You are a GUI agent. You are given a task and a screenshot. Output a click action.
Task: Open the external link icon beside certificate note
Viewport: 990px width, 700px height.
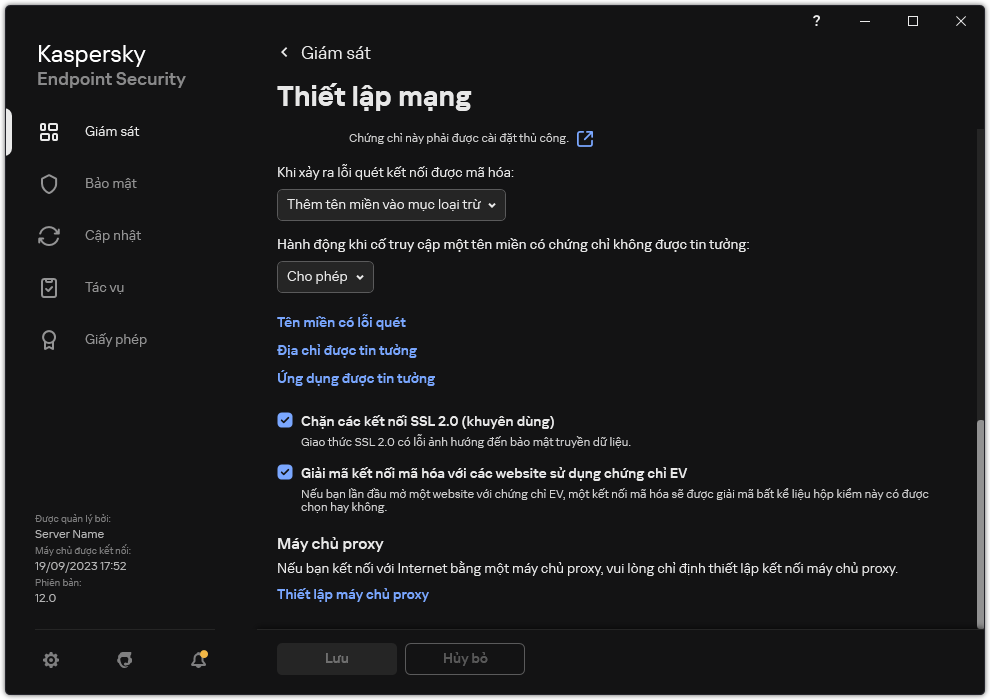point(585,139)
